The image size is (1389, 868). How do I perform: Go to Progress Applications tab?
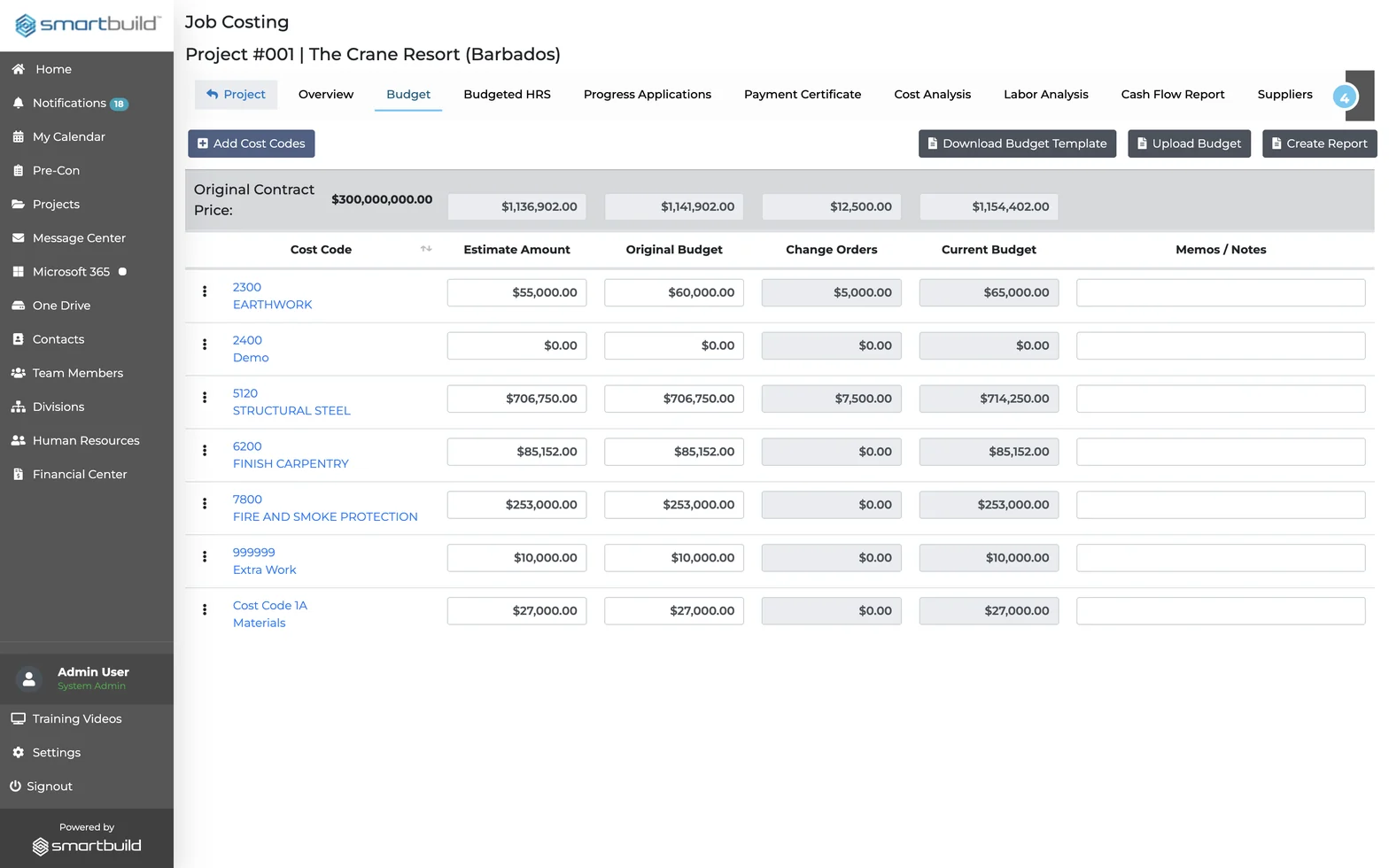pos(648,94)
